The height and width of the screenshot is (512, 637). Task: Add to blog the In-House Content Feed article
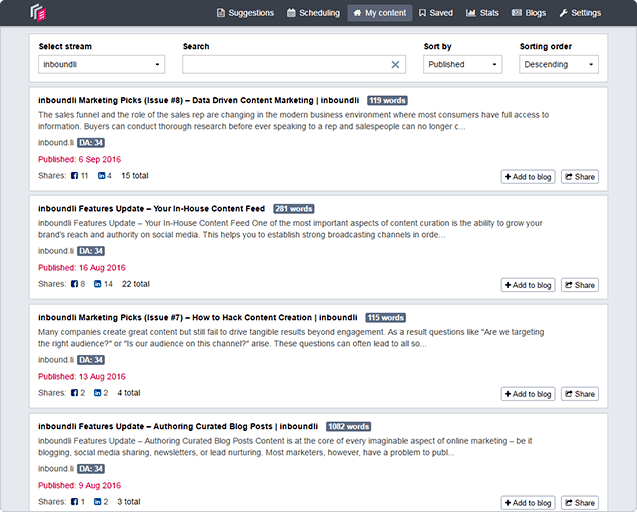click(528, 285)
